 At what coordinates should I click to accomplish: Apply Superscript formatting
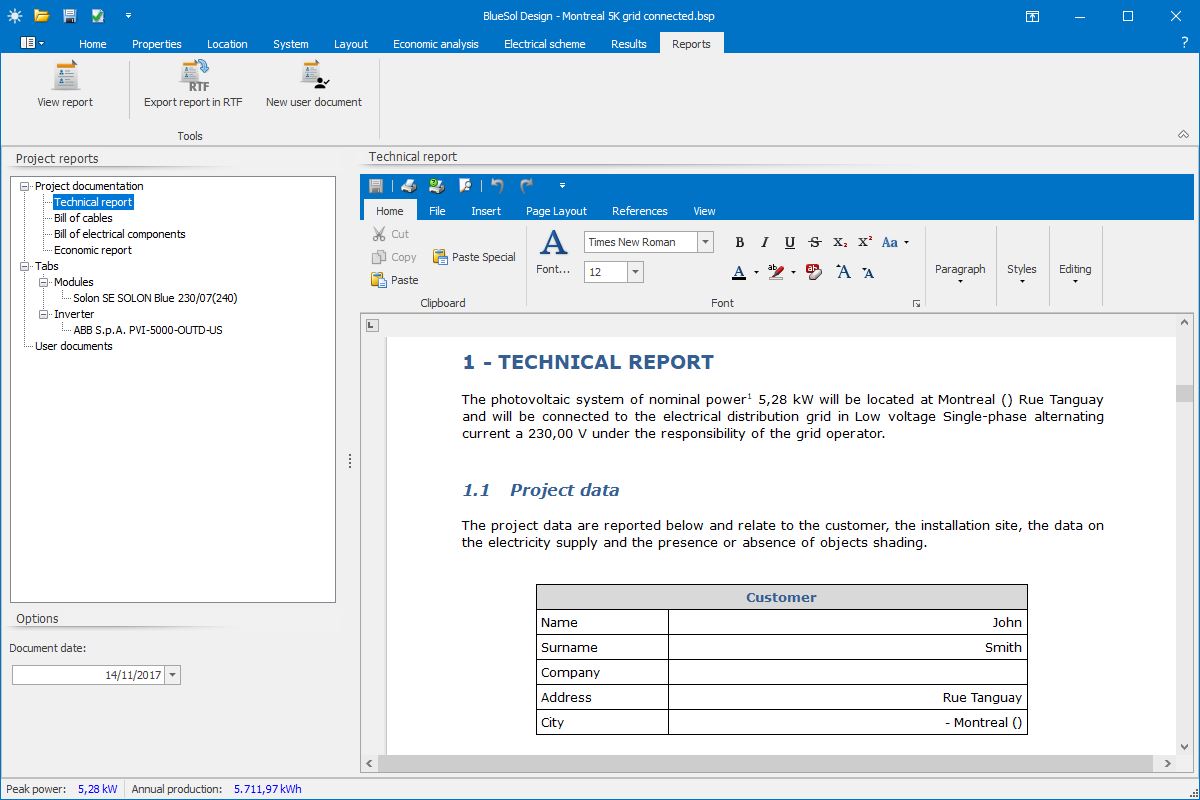click(865, 242)
